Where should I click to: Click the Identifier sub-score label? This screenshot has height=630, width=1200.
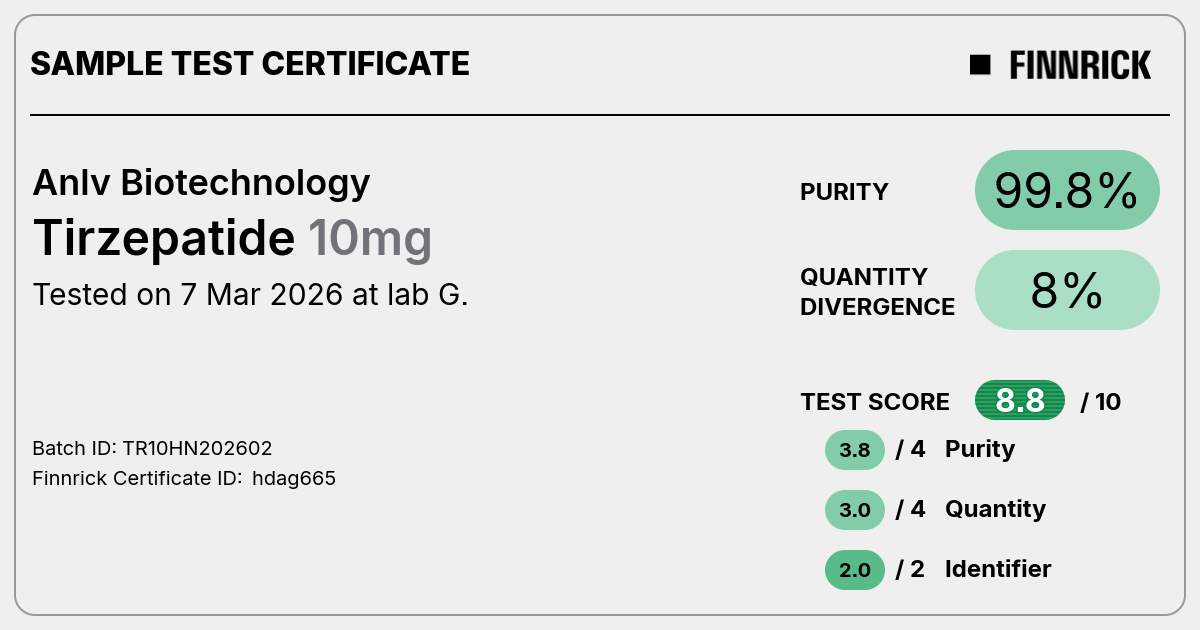click(998, 569)
